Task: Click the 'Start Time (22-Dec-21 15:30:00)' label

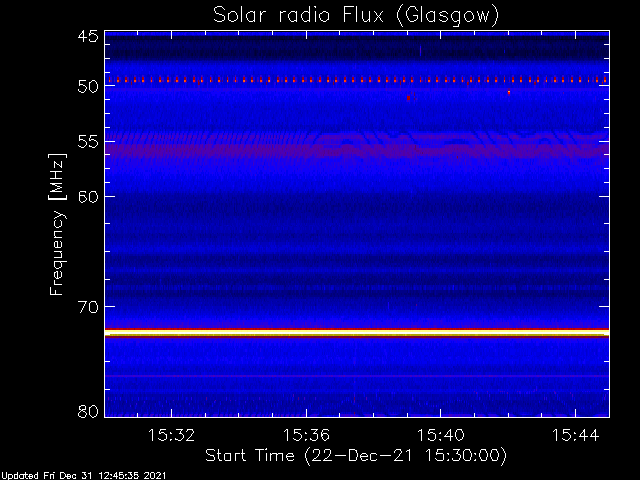Action: point(356,456)
